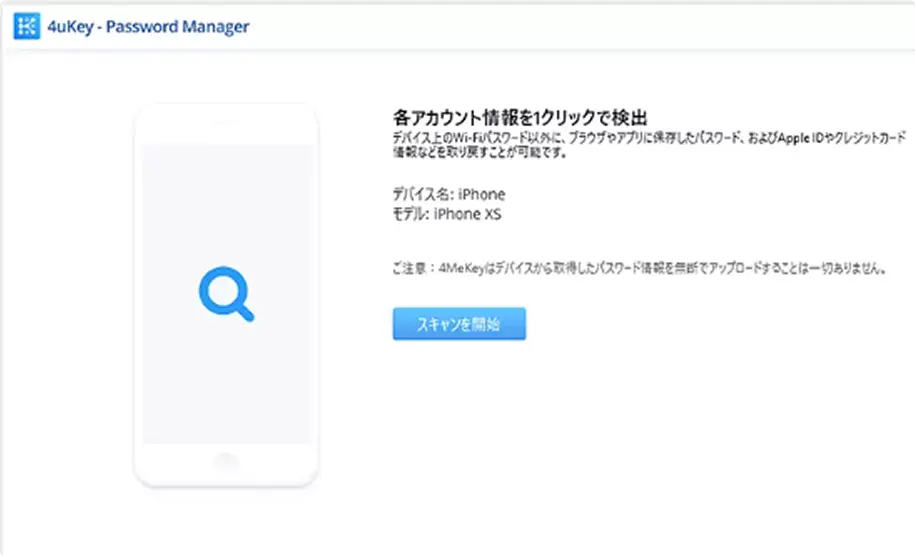The height and width of the screenshot is (557, 916).
Task: Click the デバイス名: iPhone text
Action: tap(449, 194)
